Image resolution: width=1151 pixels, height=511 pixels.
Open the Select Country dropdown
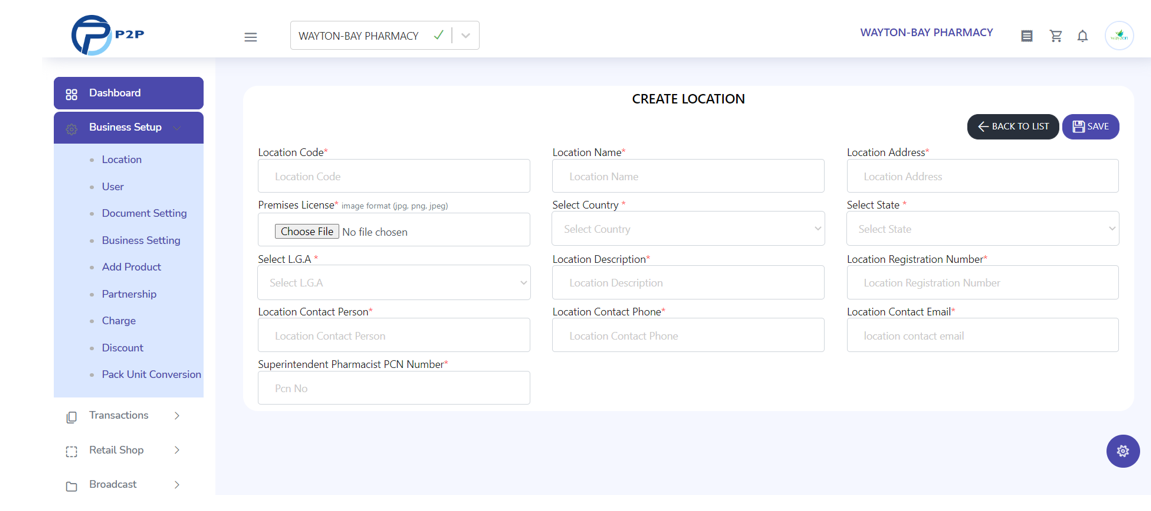[x=688, y=229]
